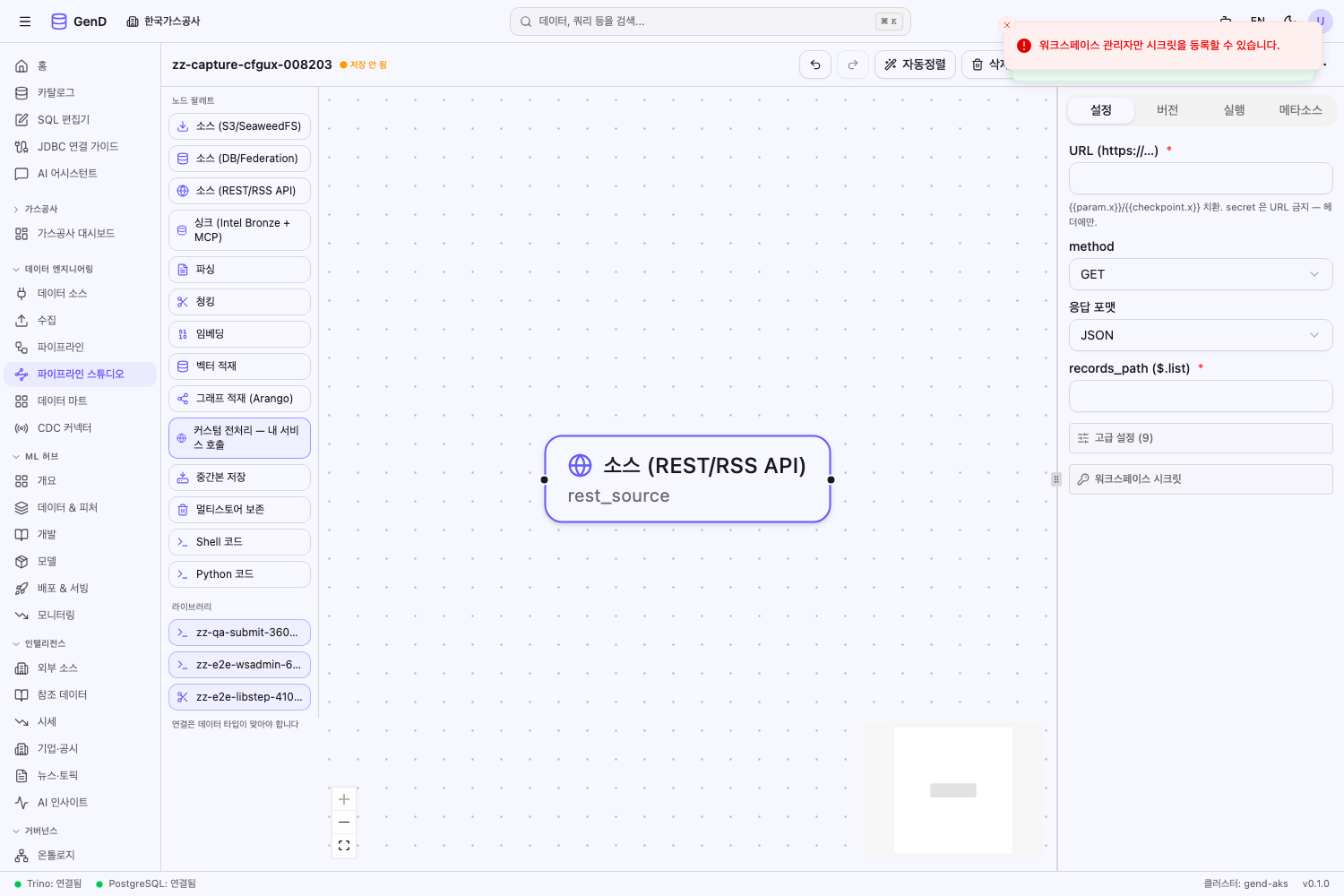
Task: Add 소스 (DB/Federation) node from palette
Action: [x=239, y=159]
